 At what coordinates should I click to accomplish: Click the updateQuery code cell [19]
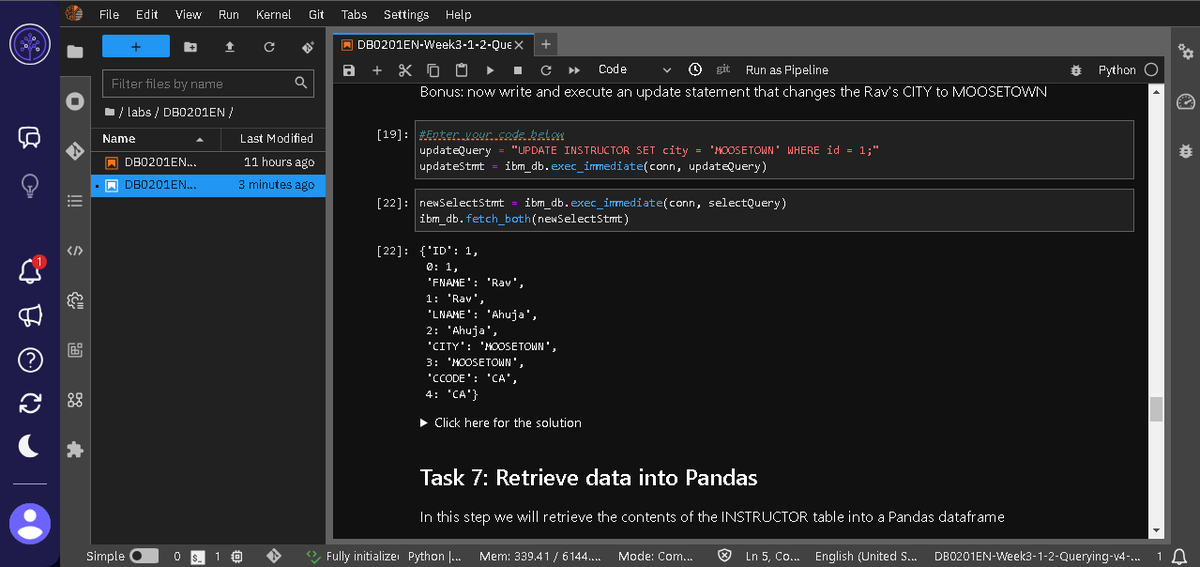[x=775, y=150]
